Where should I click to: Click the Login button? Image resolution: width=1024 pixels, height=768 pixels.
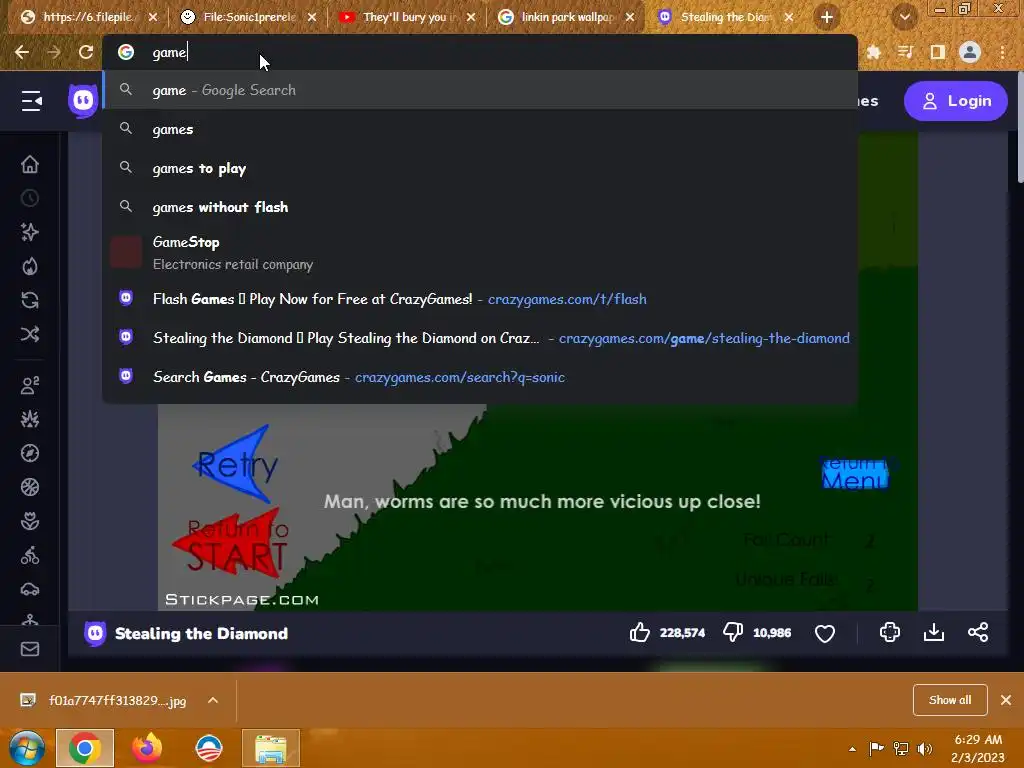(956, 101)
